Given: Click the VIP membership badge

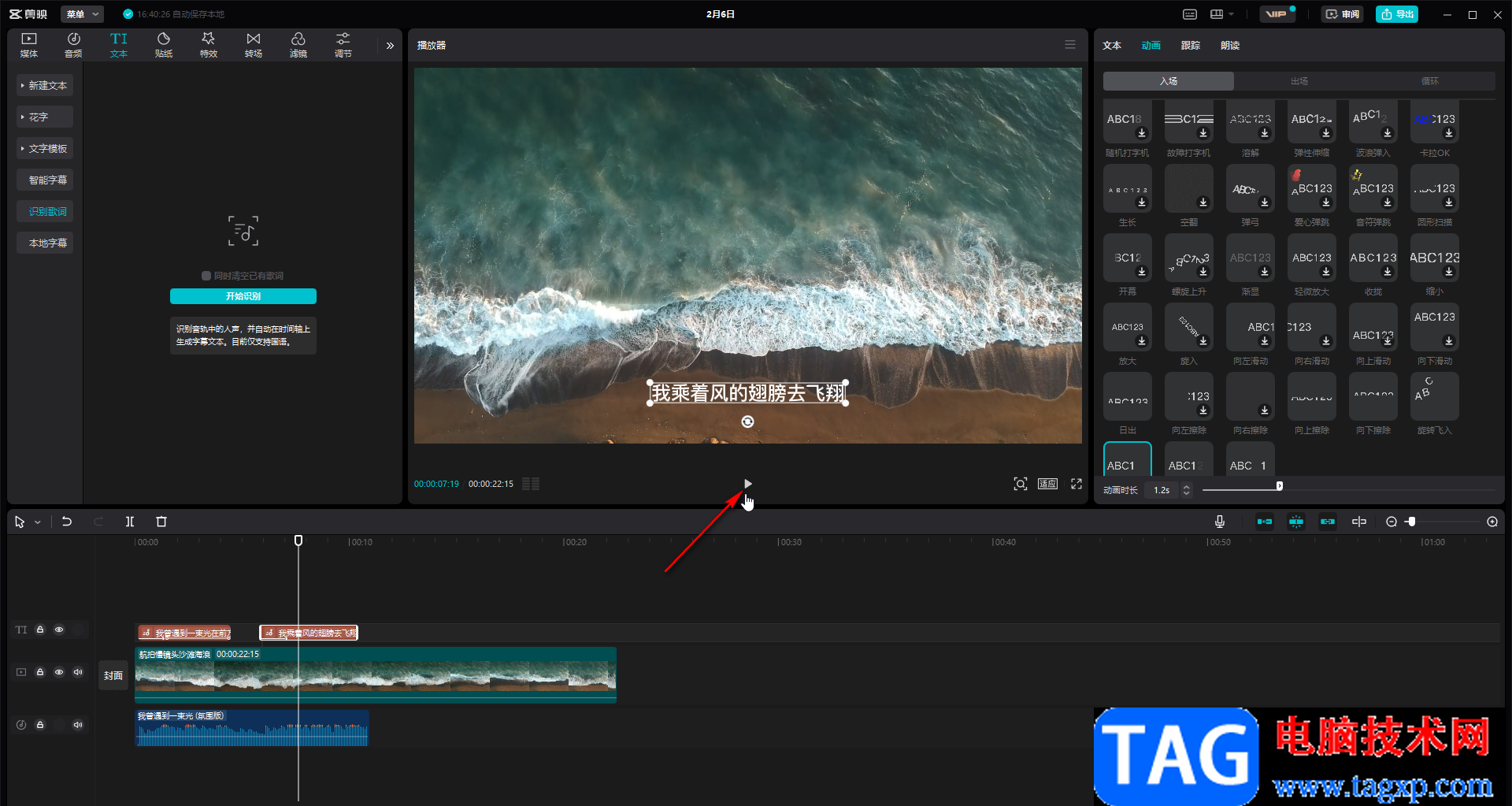Looking at the screenshot, I should click(x=1277, y=14).
